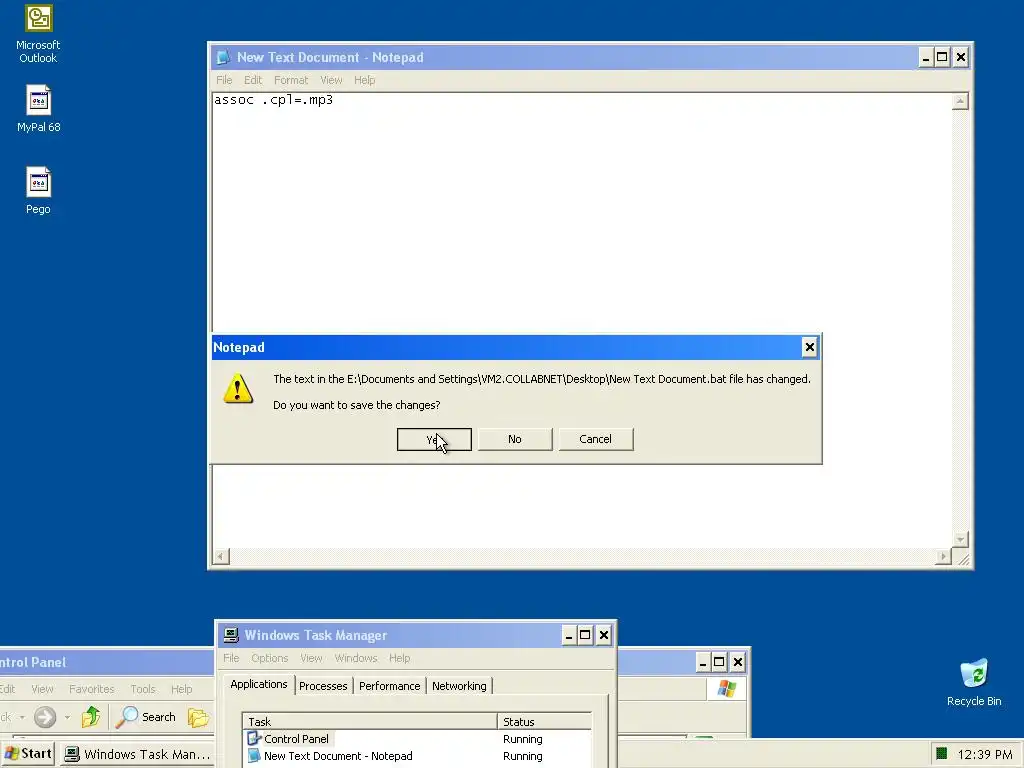Screen dimensions: 1024x768
Task: Click the Task Manager title bar icon
Action: tap(231, 635)
